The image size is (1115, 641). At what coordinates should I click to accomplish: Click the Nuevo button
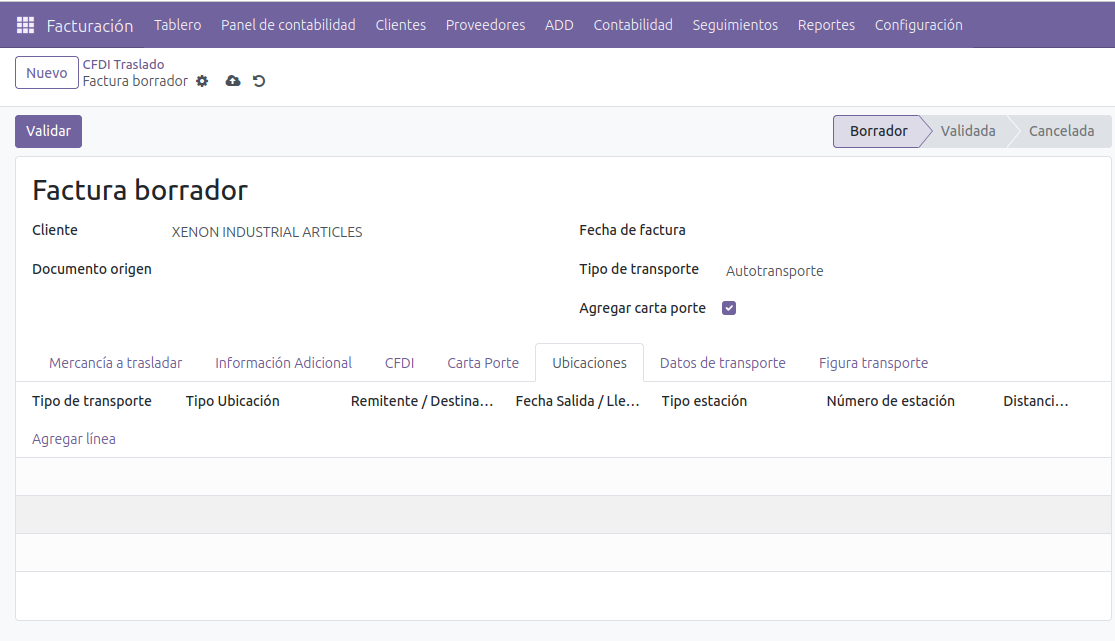[x=47, y=73]
